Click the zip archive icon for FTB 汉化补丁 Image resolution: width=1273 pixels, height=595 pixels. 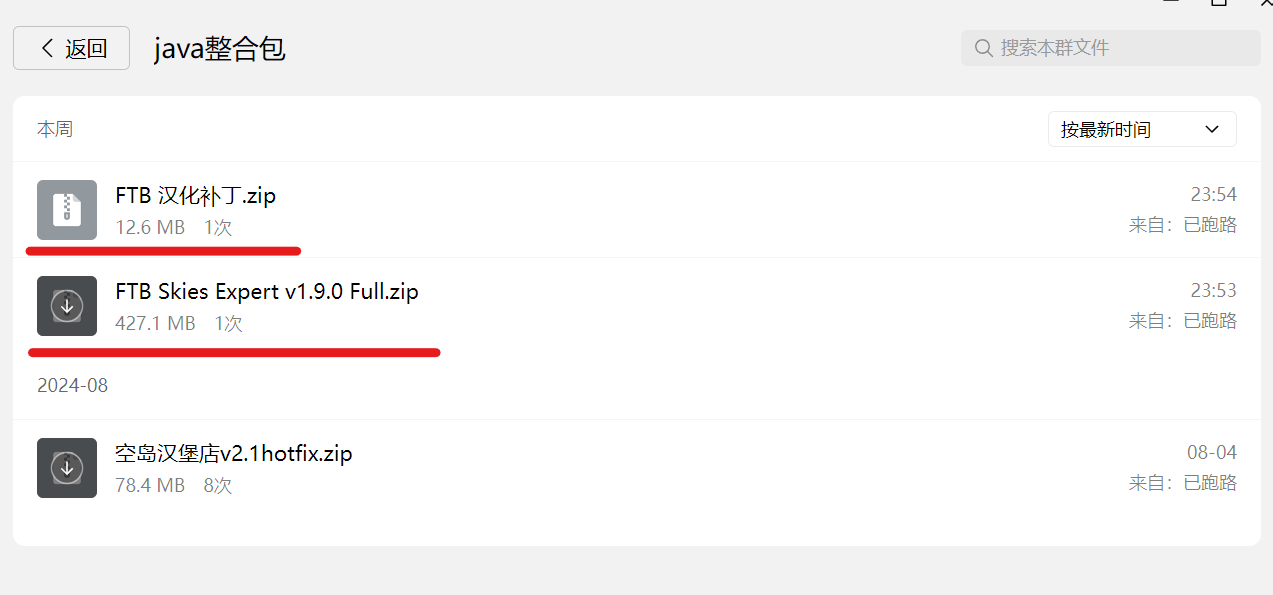point(67,210)
